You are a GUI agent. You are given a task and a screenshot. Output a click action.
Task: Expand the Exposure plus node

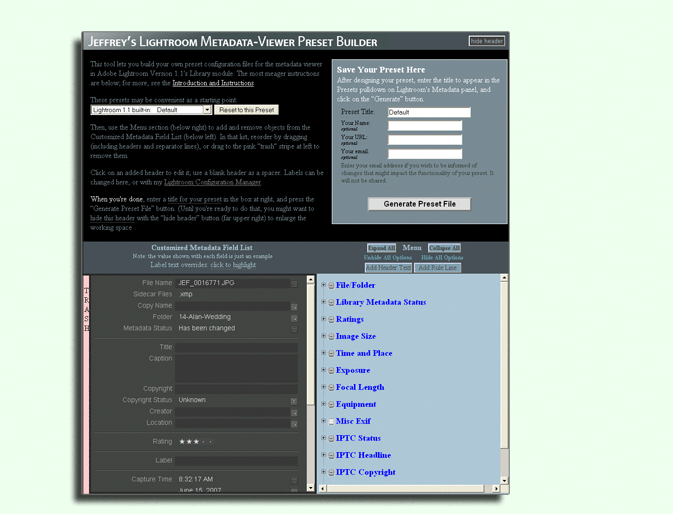[324, 369]
